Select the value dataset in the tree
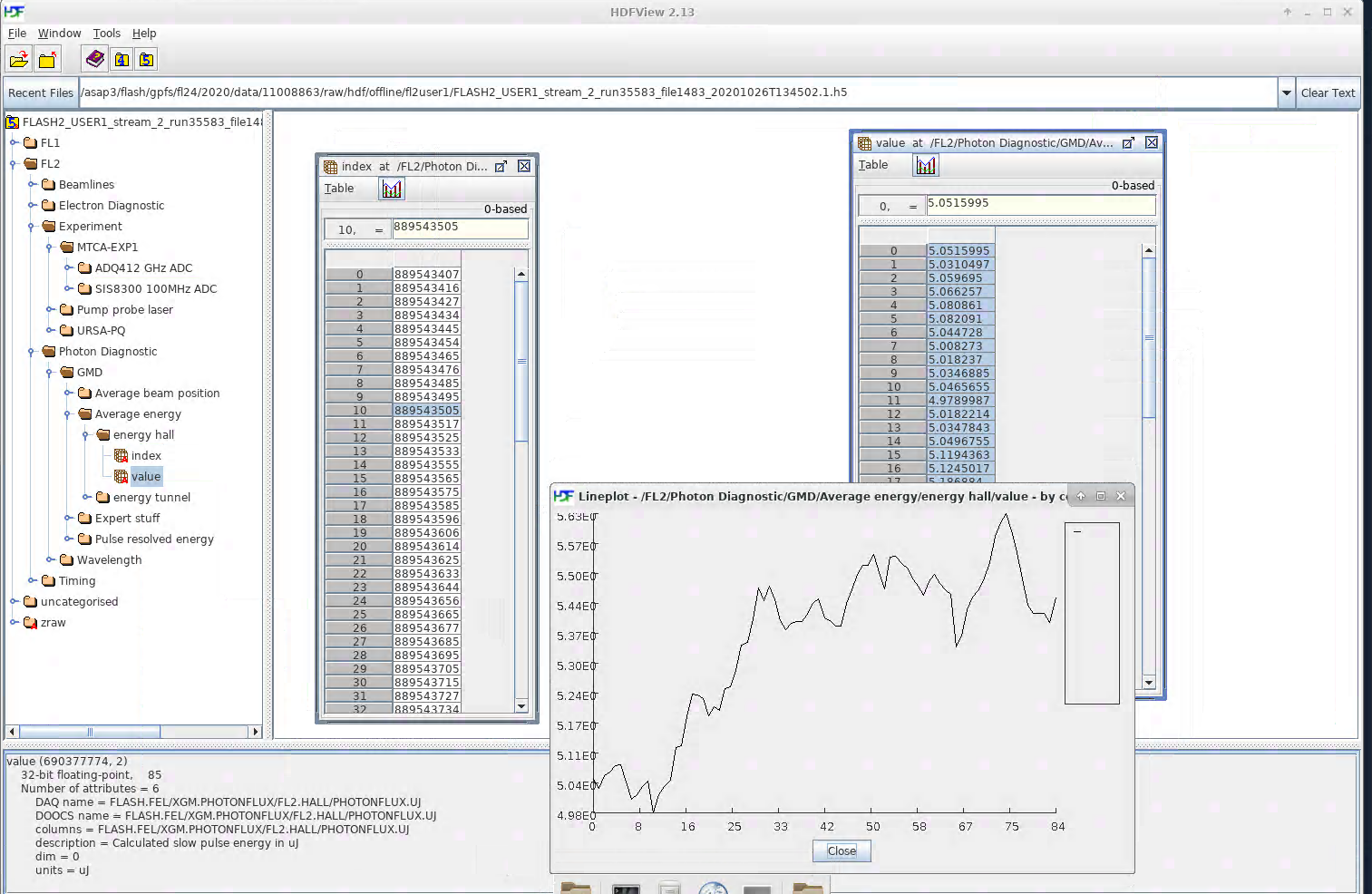Screen dimensions: 1372x894 [x=145, y=477]
